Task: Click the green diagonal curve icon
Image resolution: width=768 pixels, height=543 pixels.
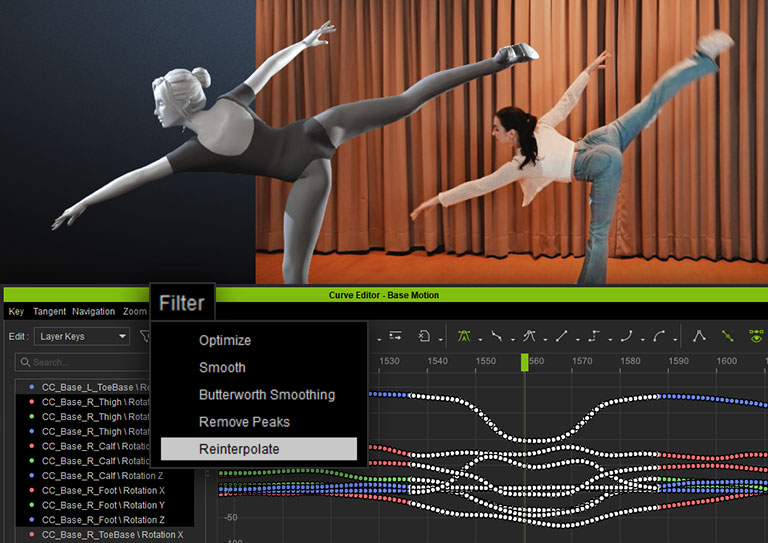Action: click(x=728, y=336)
